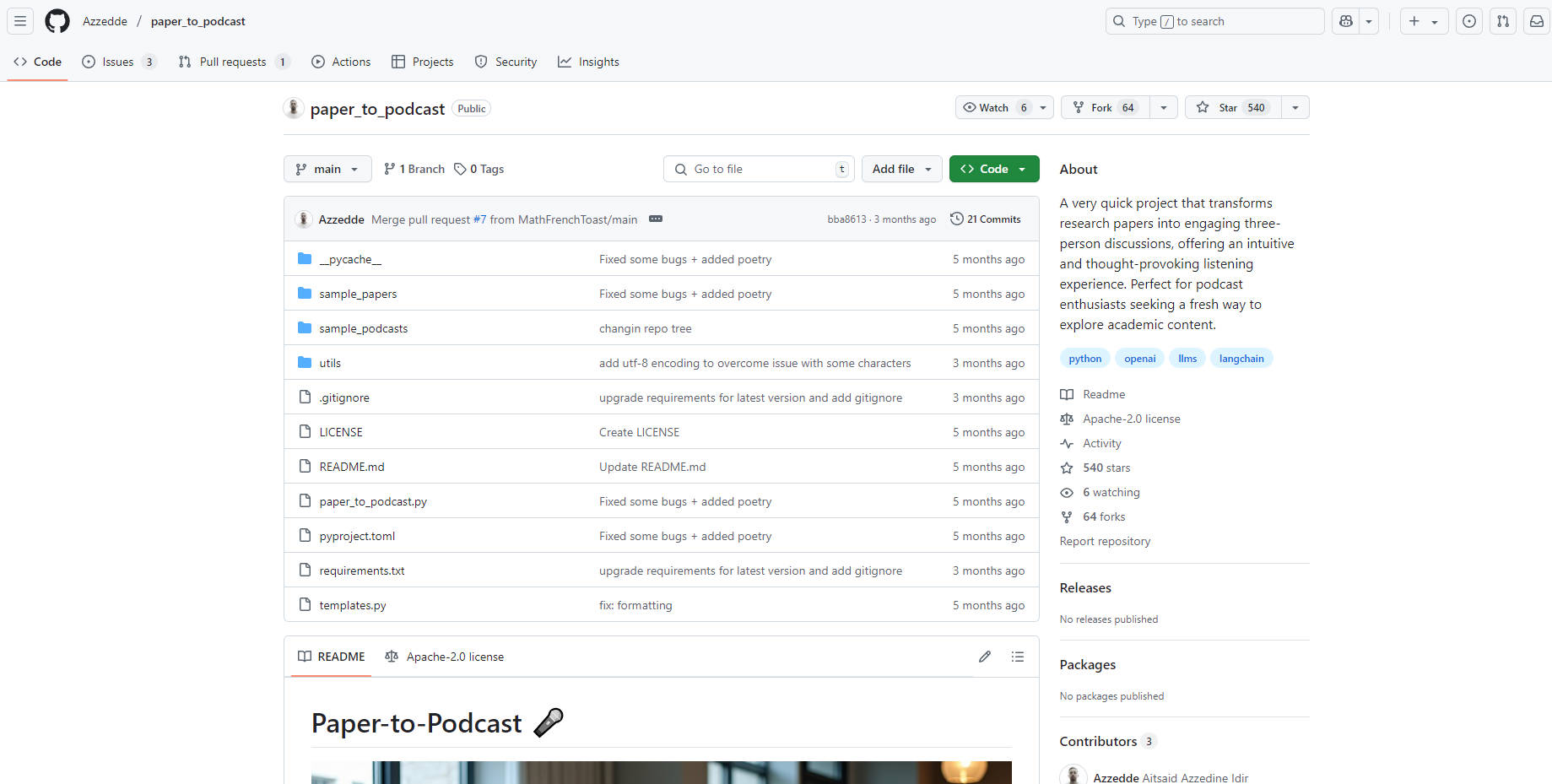Expand the main branch selector
The height and width of the screenshot is (784, 1552).
(x=327, y=169)
